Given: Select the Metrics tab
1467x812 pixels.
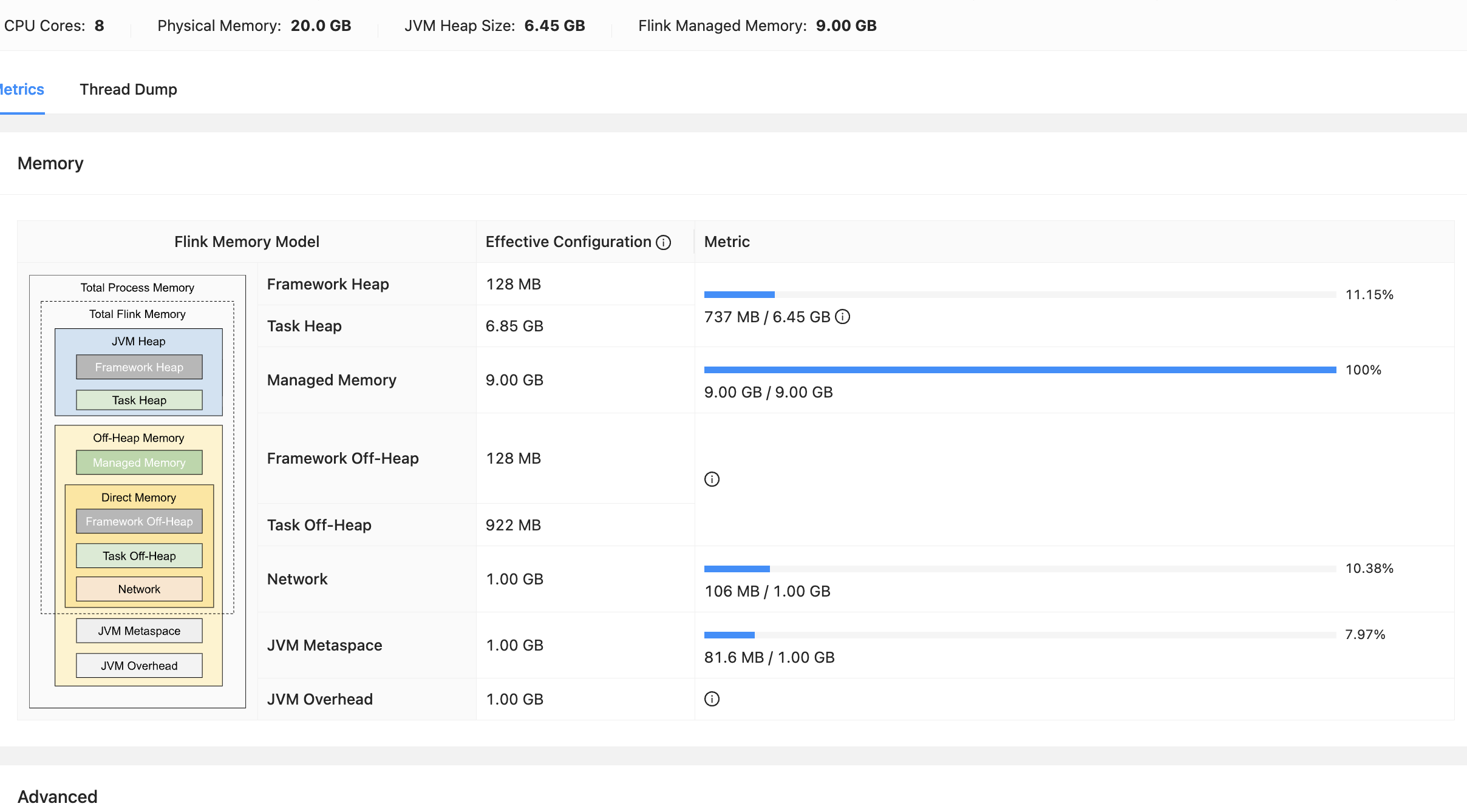Looking at the screenshot, I should tap(22, 90).
